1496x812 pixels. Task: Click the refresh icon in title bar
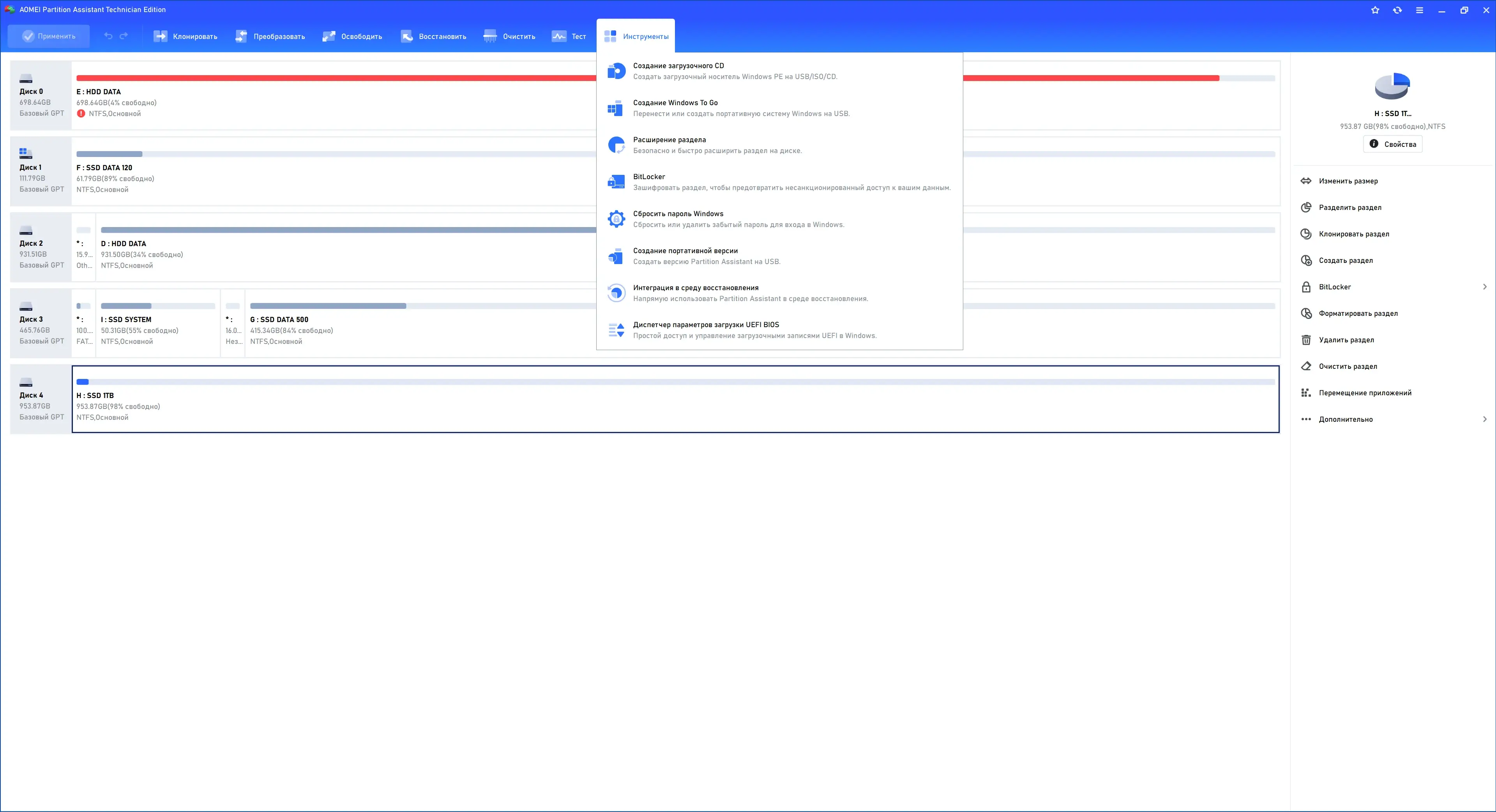tap(1397, 10)
